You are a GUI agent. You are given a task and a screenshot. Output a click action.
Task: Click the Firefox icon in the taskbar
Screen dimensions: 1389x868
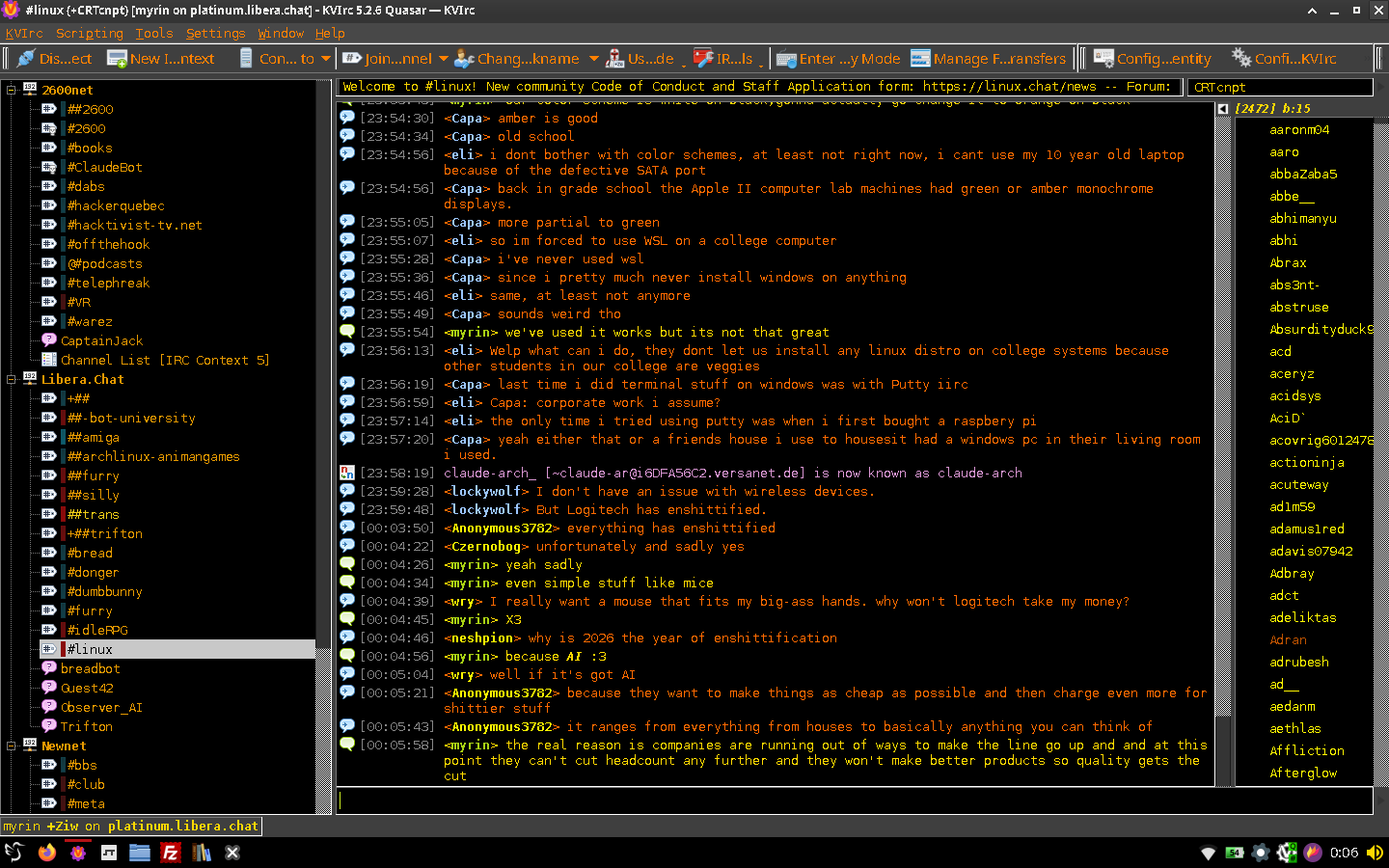[46, 853]
